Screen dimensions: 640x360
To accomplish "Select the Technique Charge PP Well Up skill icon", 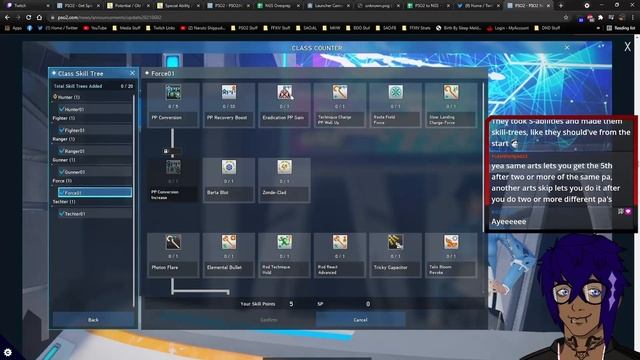I will pyautogui.click(x=340, y=92).
